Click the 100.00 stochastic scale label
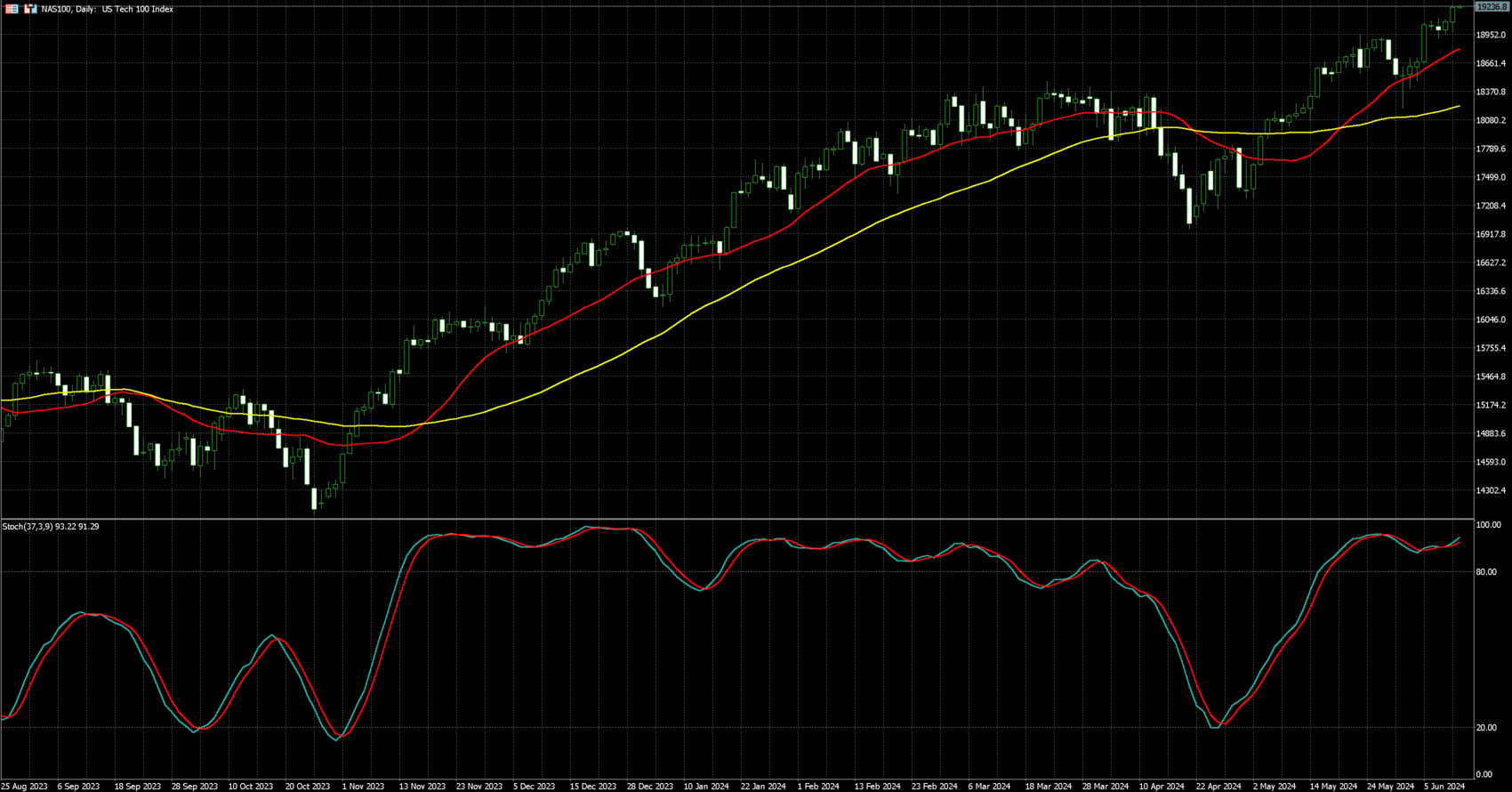The width and height of the screenshot is (1512, 792). [1487, 525]
